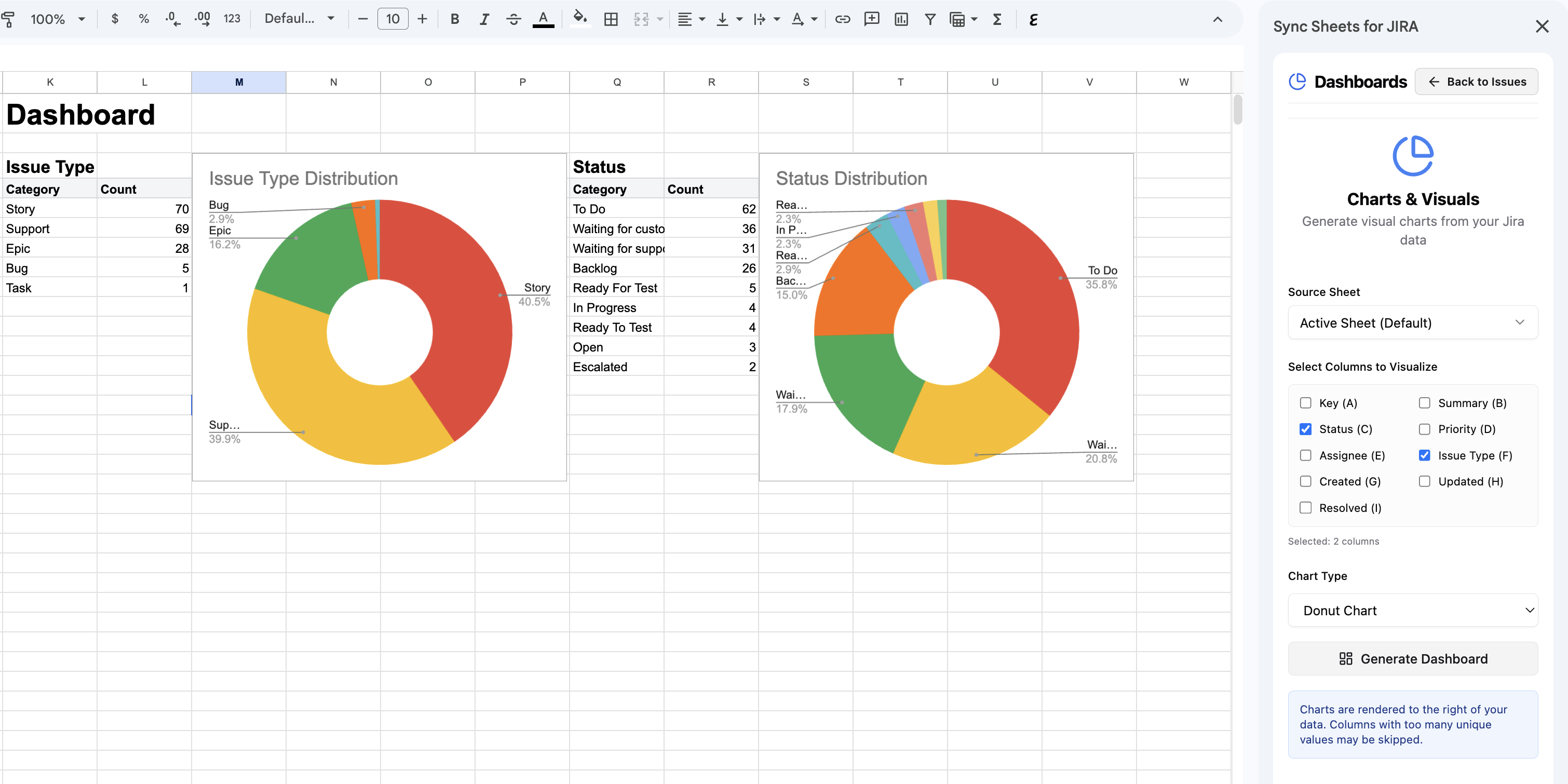Screen dimensions: 1568x784
Task: Insert a chart
Action: coord(901,19)
